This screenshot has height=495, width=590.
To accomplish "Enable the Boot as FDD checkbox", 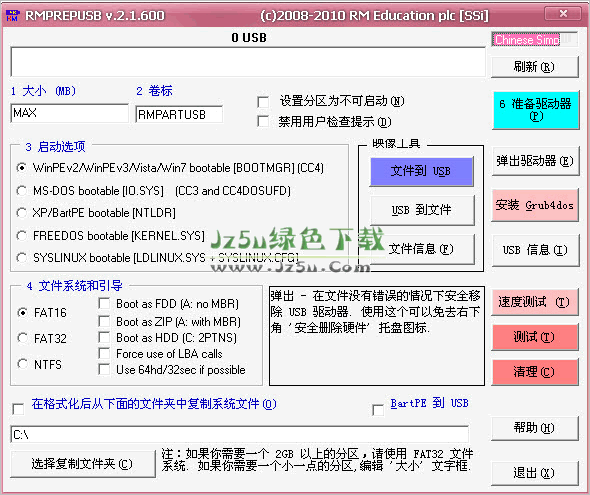I will [104, 304].
